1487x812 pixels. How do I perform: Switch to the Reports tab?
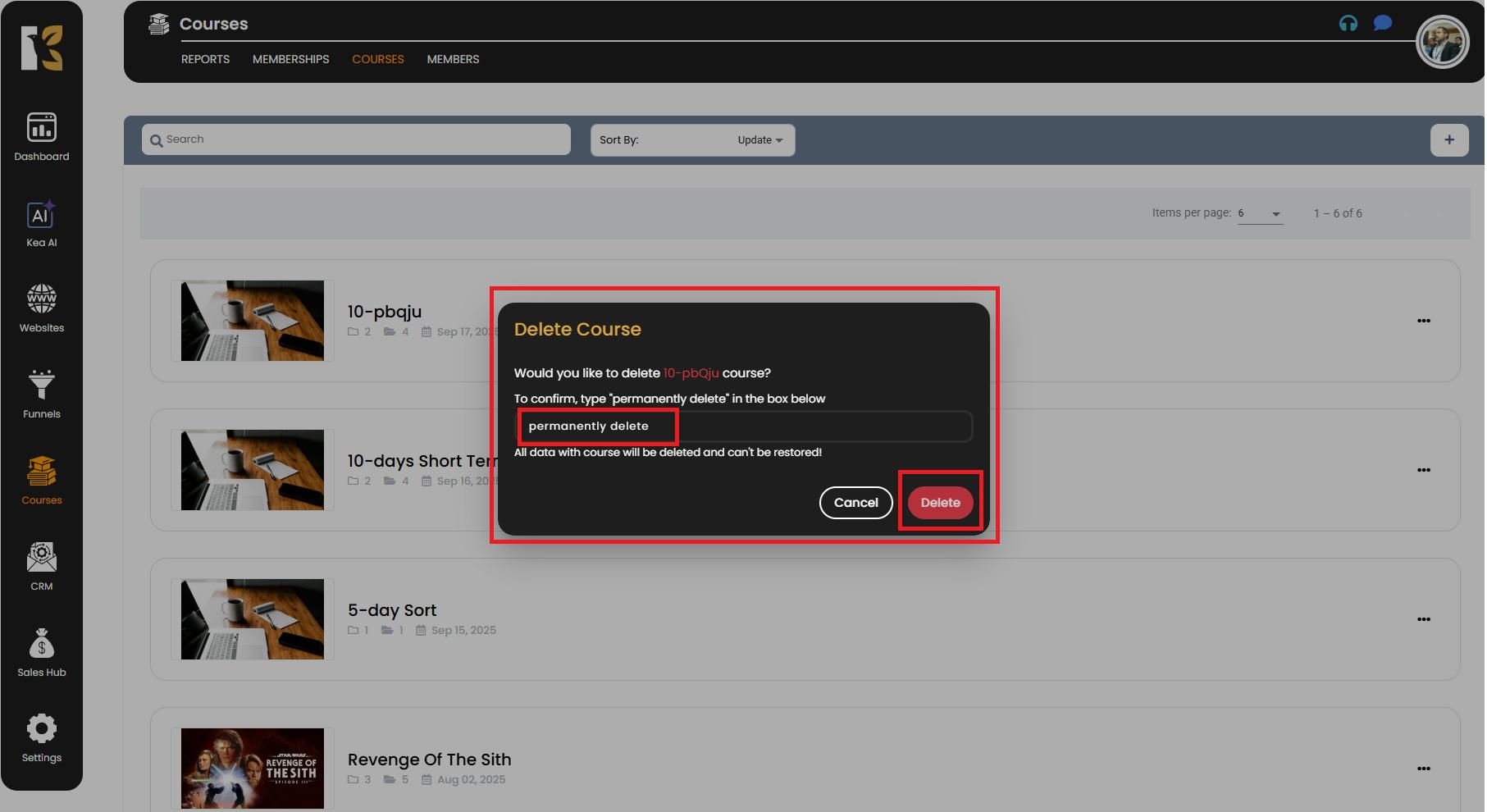click(205, 59)
